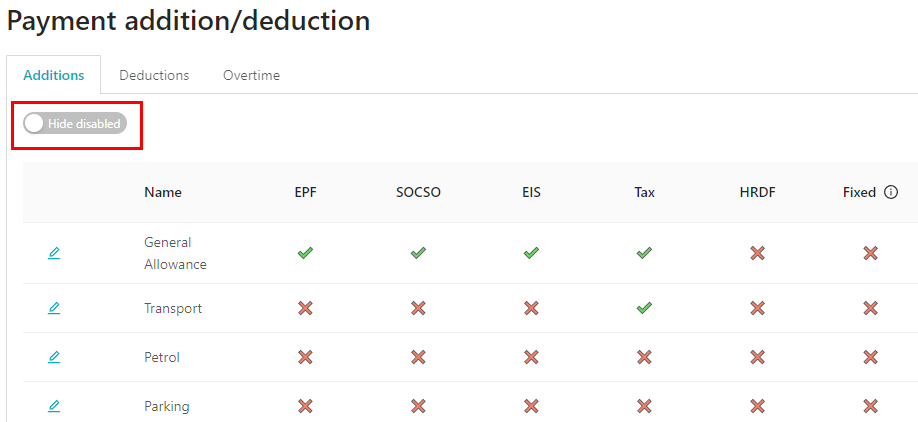
Task: Click the Parking row edit pencil
Action: tap(54, 406)
